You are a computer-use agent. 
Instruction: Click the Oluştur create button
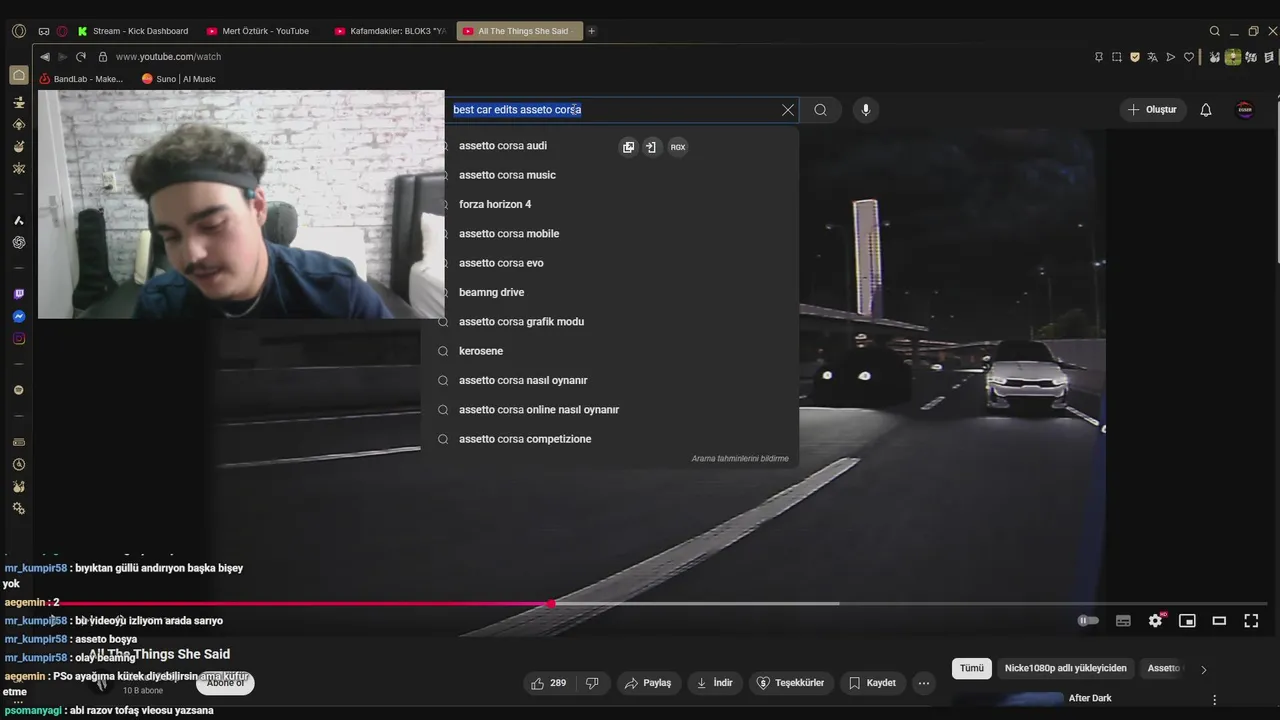coord(1153,110)
